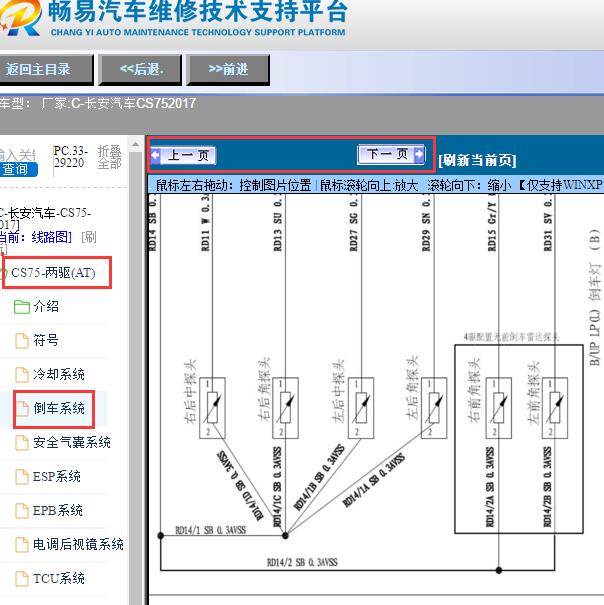Click the 返回主目录 button
Screen dimensions: 604x605
point(46,70)
